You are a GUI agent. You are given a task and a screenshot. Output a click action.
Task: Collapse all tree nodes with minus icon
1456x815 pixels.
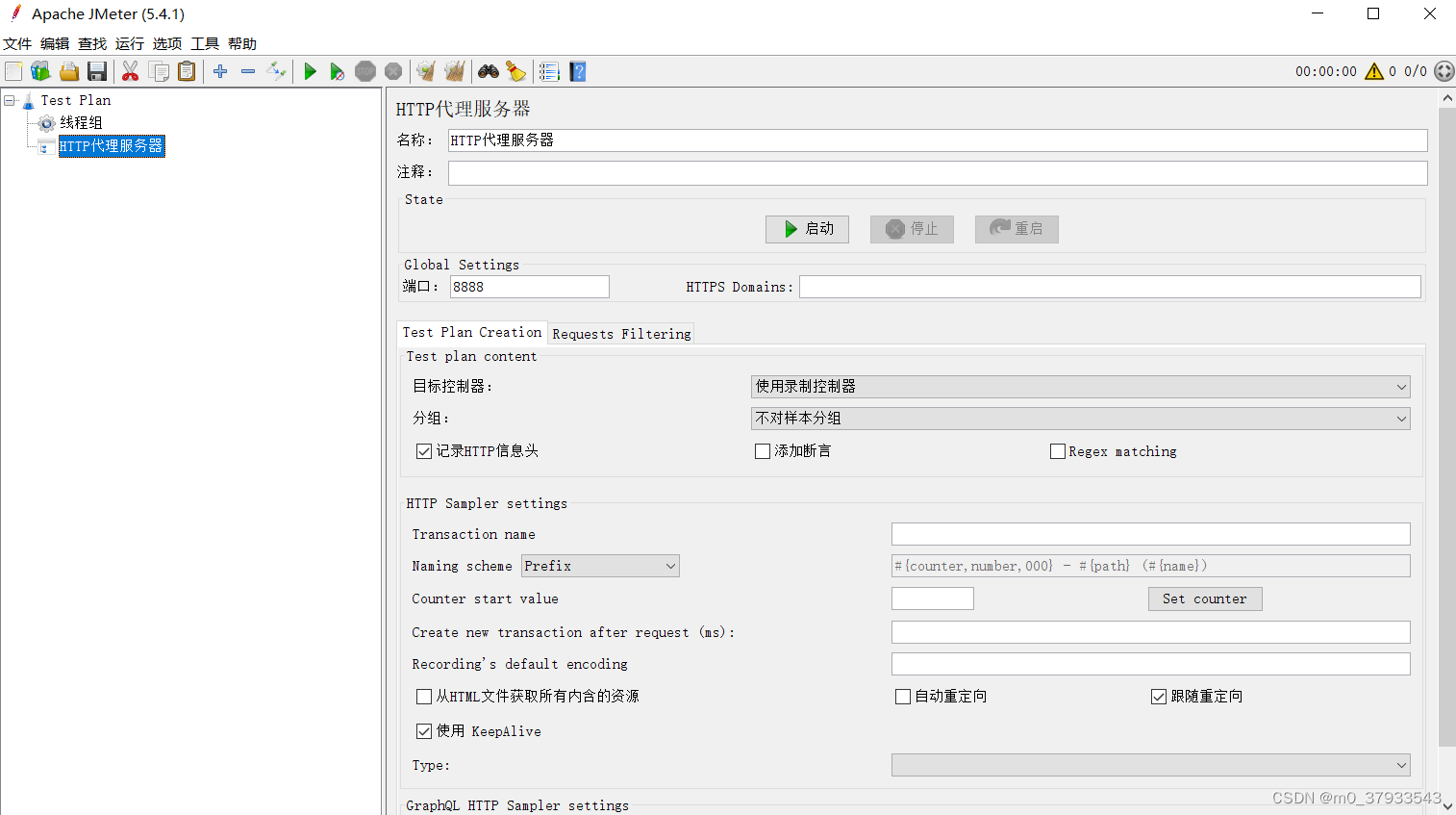click(x=248, y=71)
